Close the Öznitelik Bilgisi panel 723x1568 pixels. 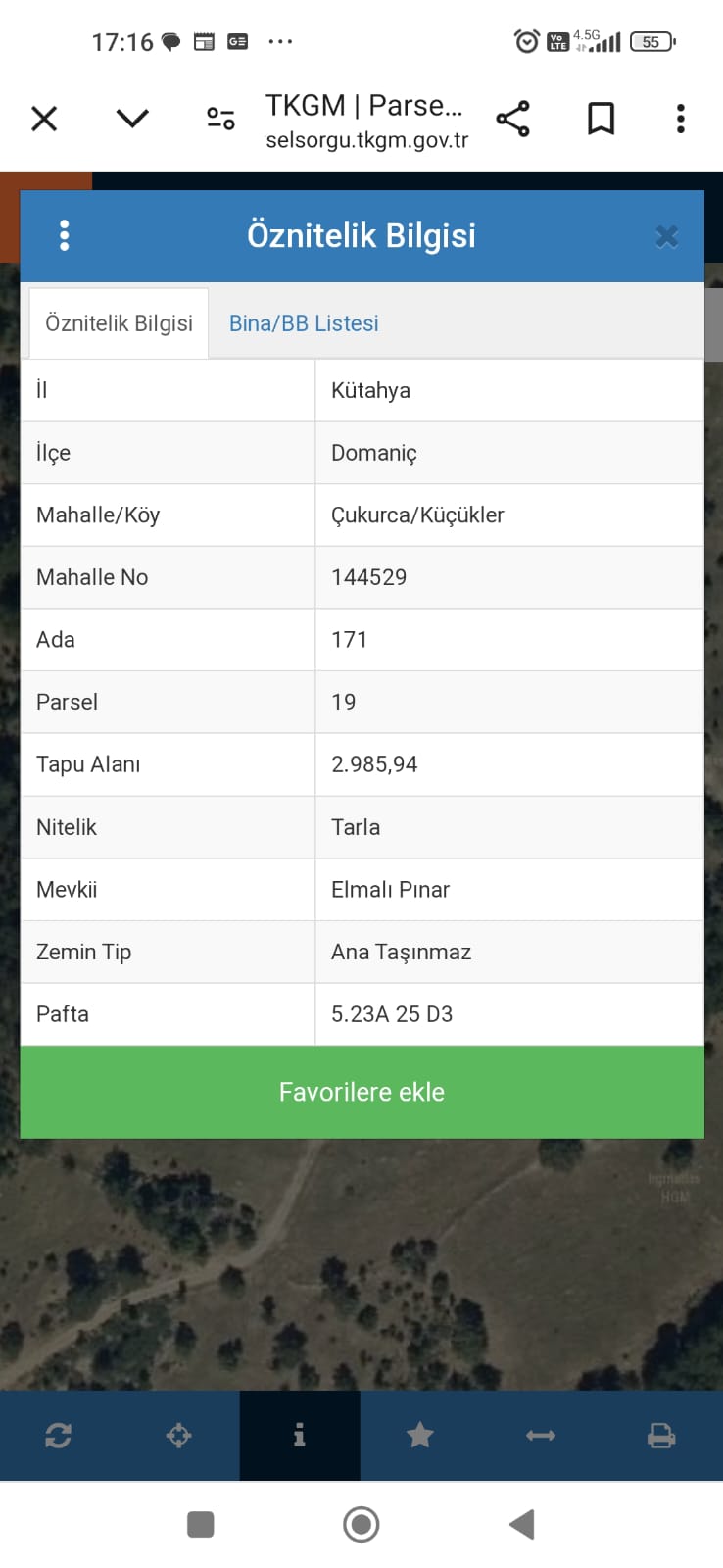click(667, 236)
